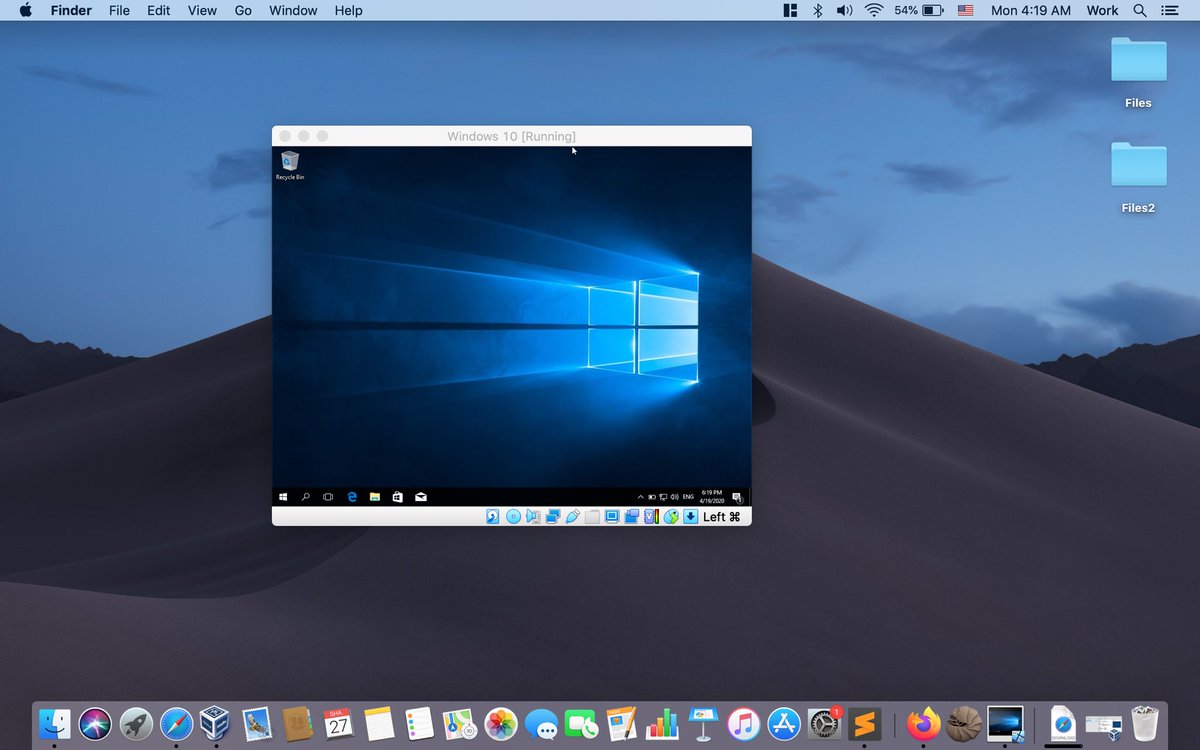Open Recycle Bin on the Windows desktop

(290, 166)
